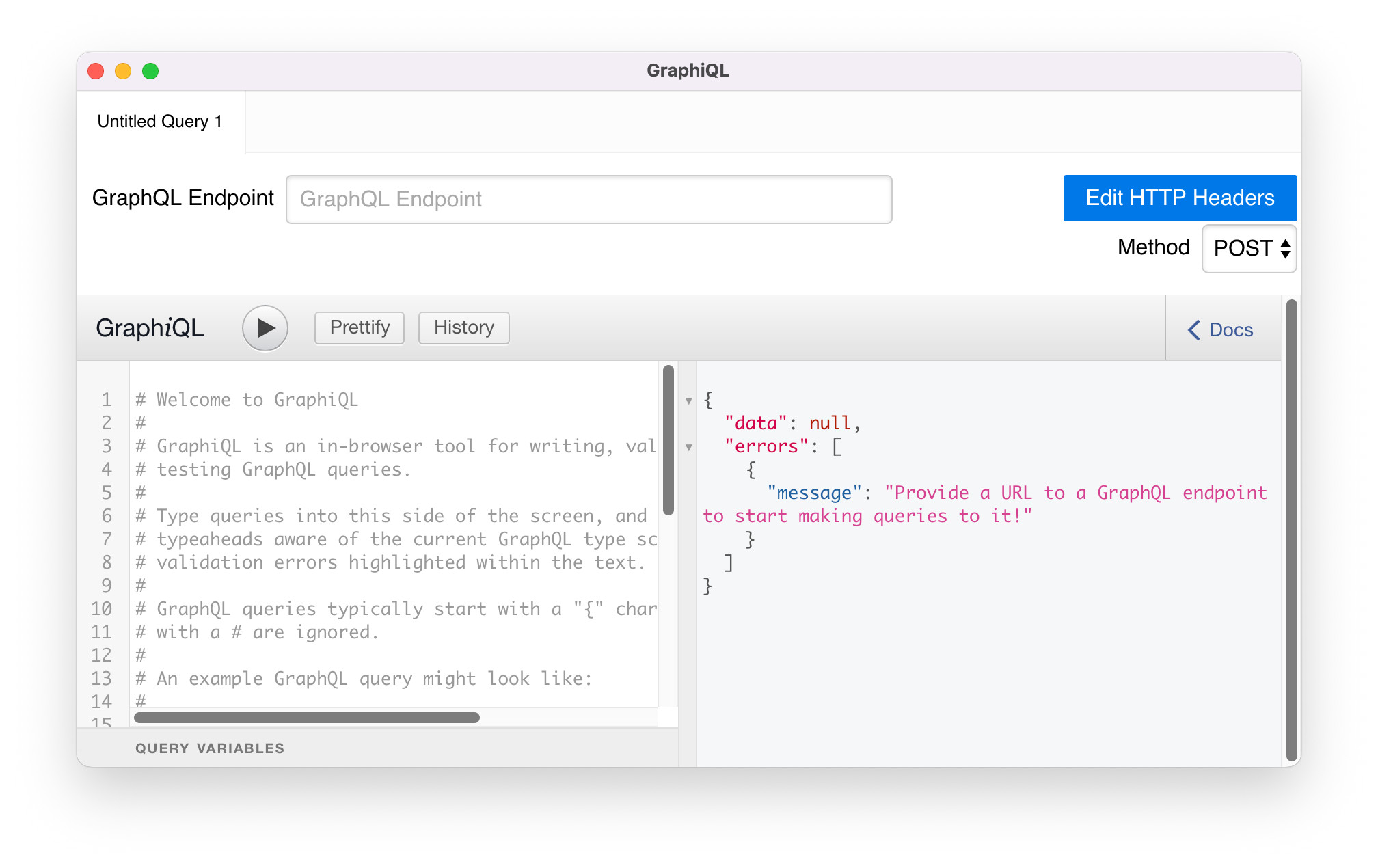Click '# An example GraphQL query might look like:'

pos(364,679)
